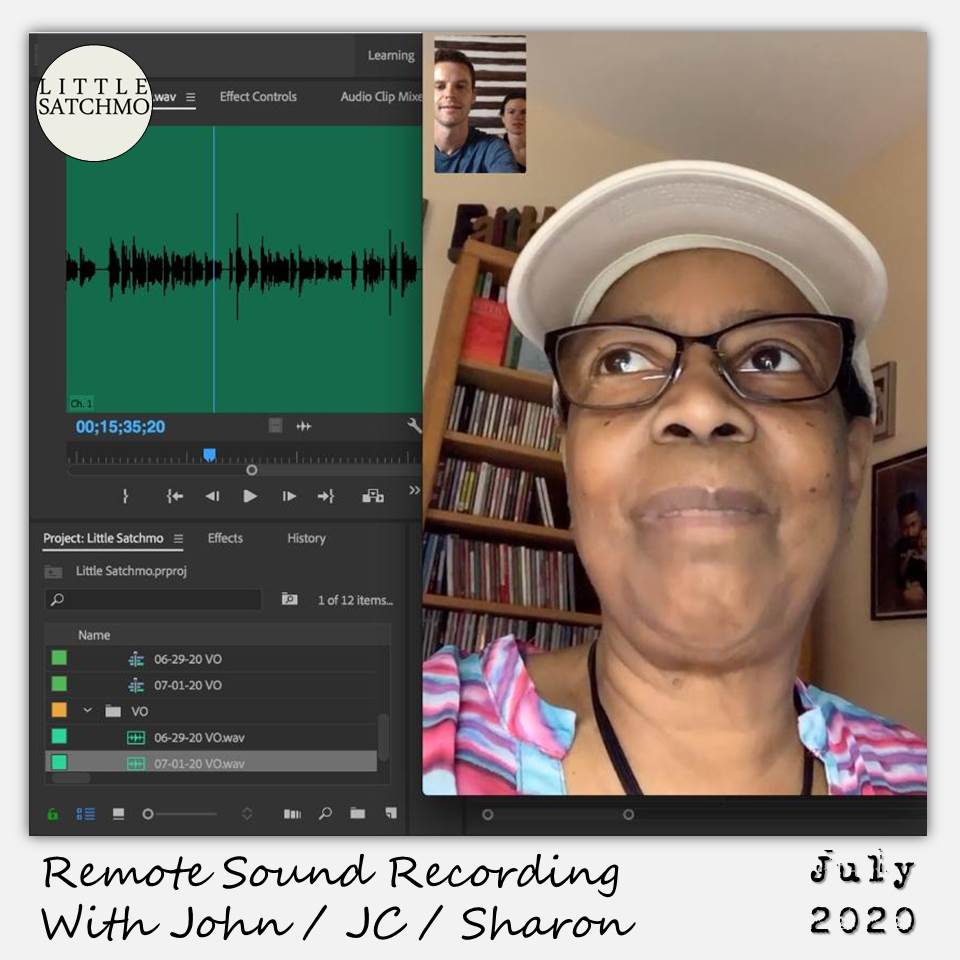Click the New Item icon in Project panel
960x960 pixels.
[393, 812]
